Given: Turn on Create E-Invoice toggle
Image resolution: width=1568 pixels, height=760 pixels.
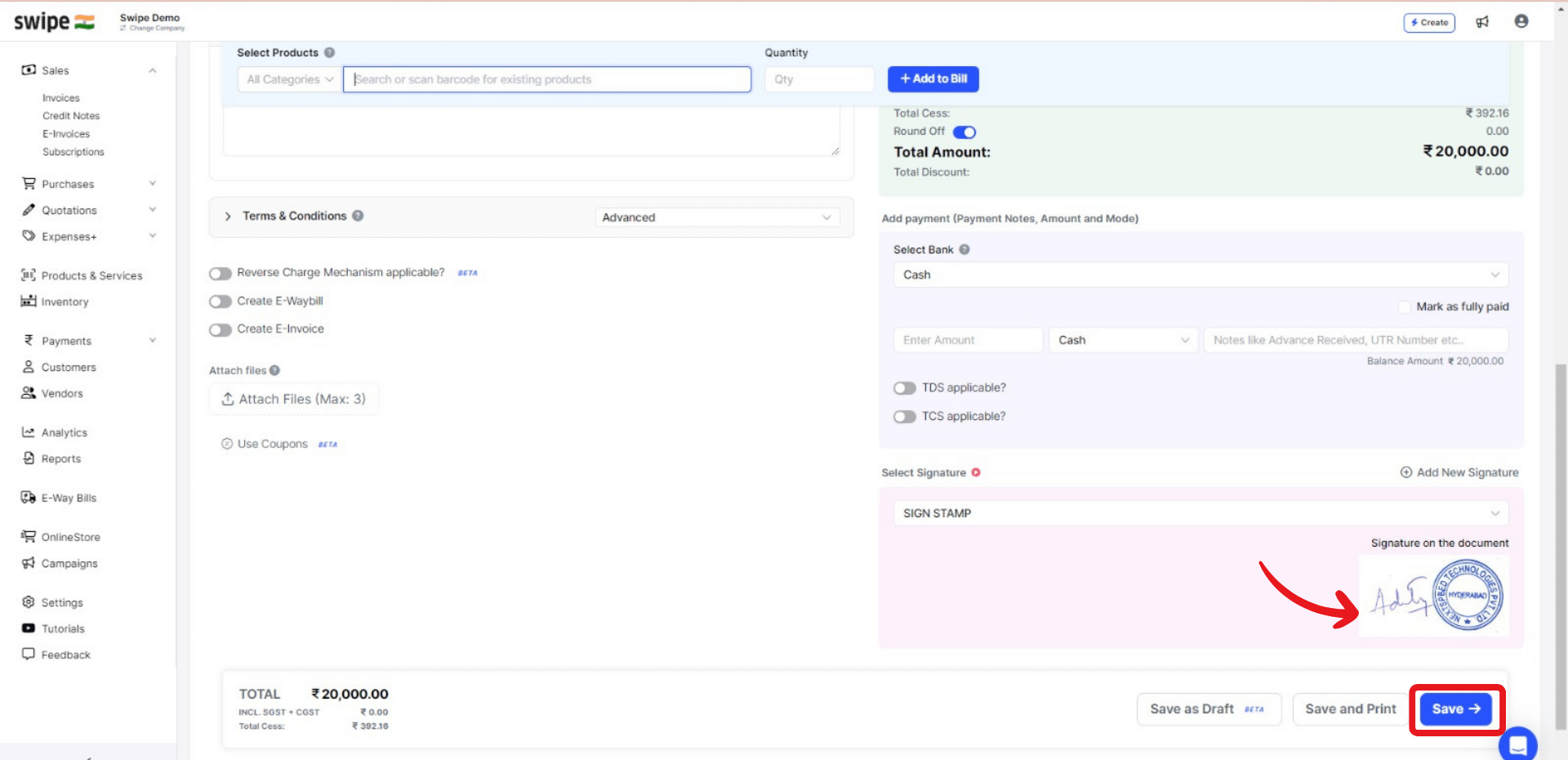Looking at the screenshot, I should 220,330.
